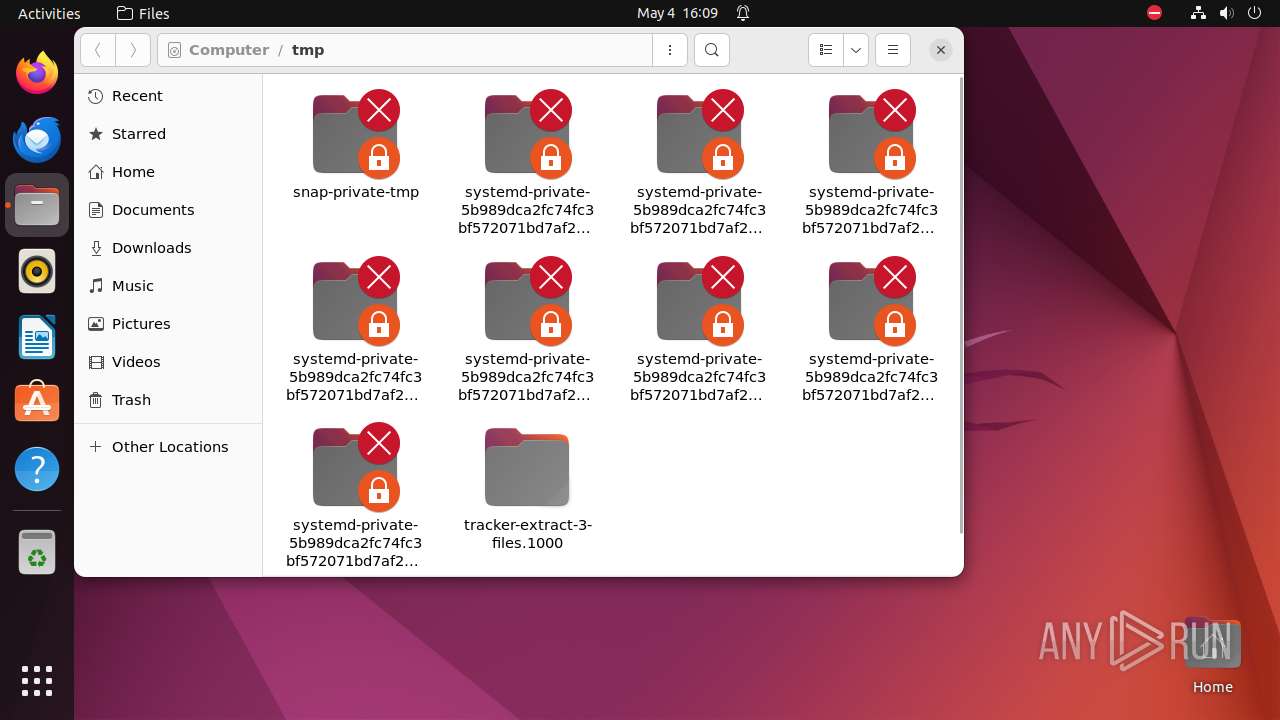Go to Home in the sidebar
The image size is (1280, 720).
pos(168,172)
